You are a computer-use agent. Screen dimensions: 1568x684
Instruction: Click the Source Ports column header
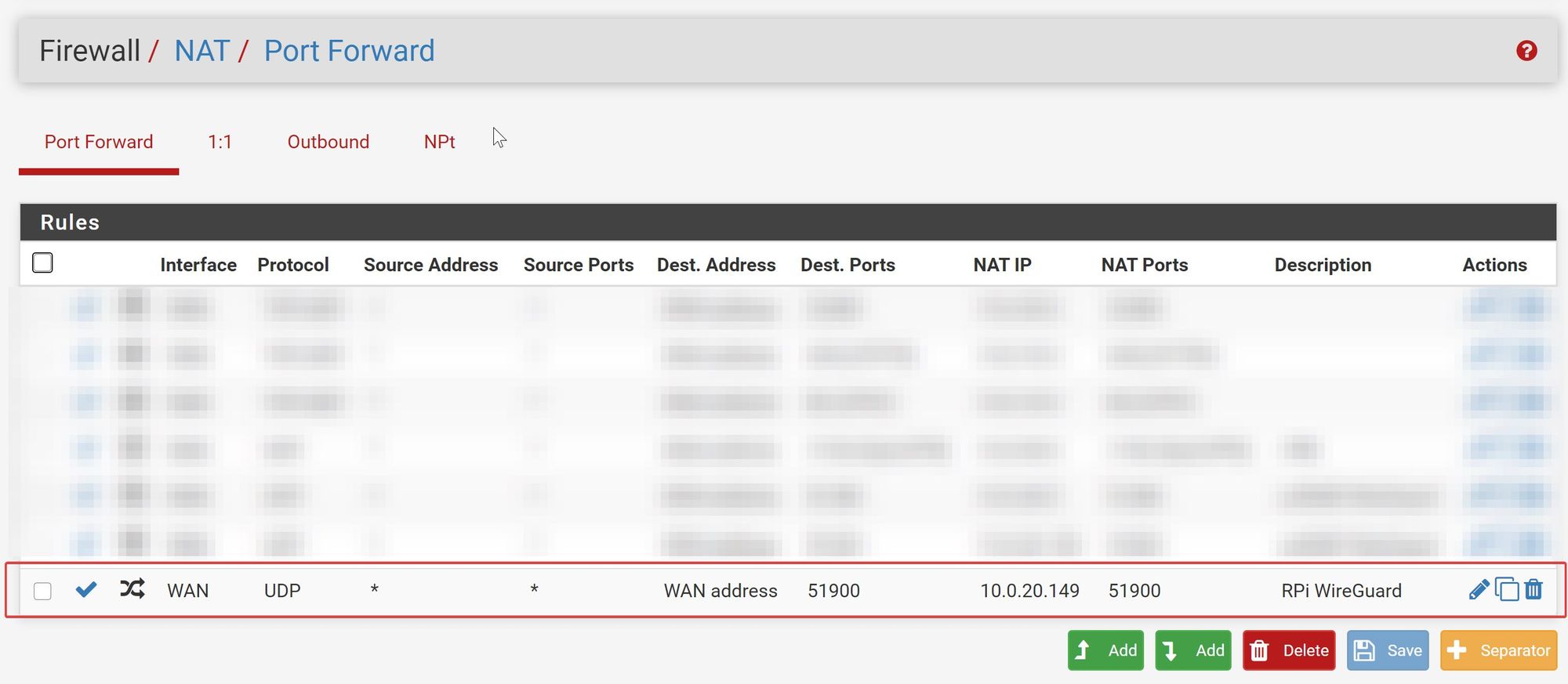(x=579, y=265)
